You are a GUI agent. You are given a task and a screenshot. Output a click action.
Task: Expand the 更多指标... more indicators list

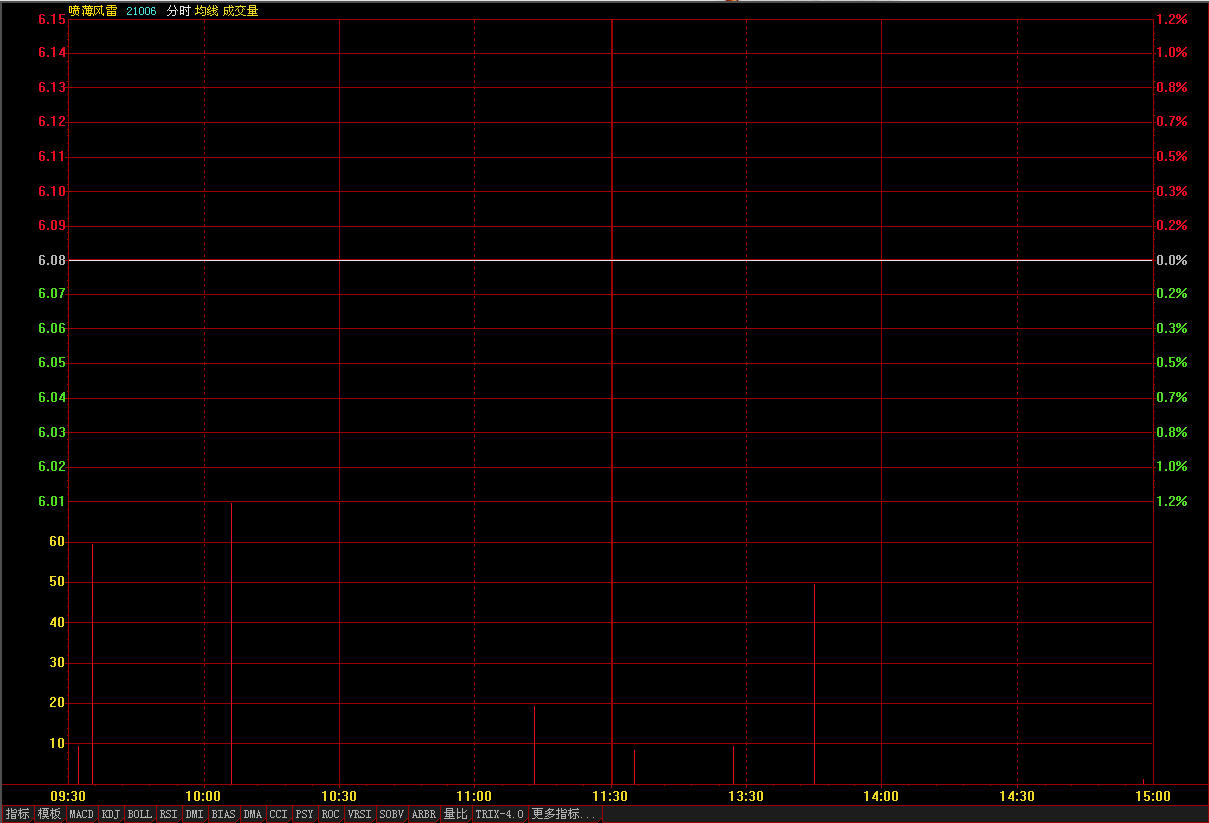(x=564, y=814)
